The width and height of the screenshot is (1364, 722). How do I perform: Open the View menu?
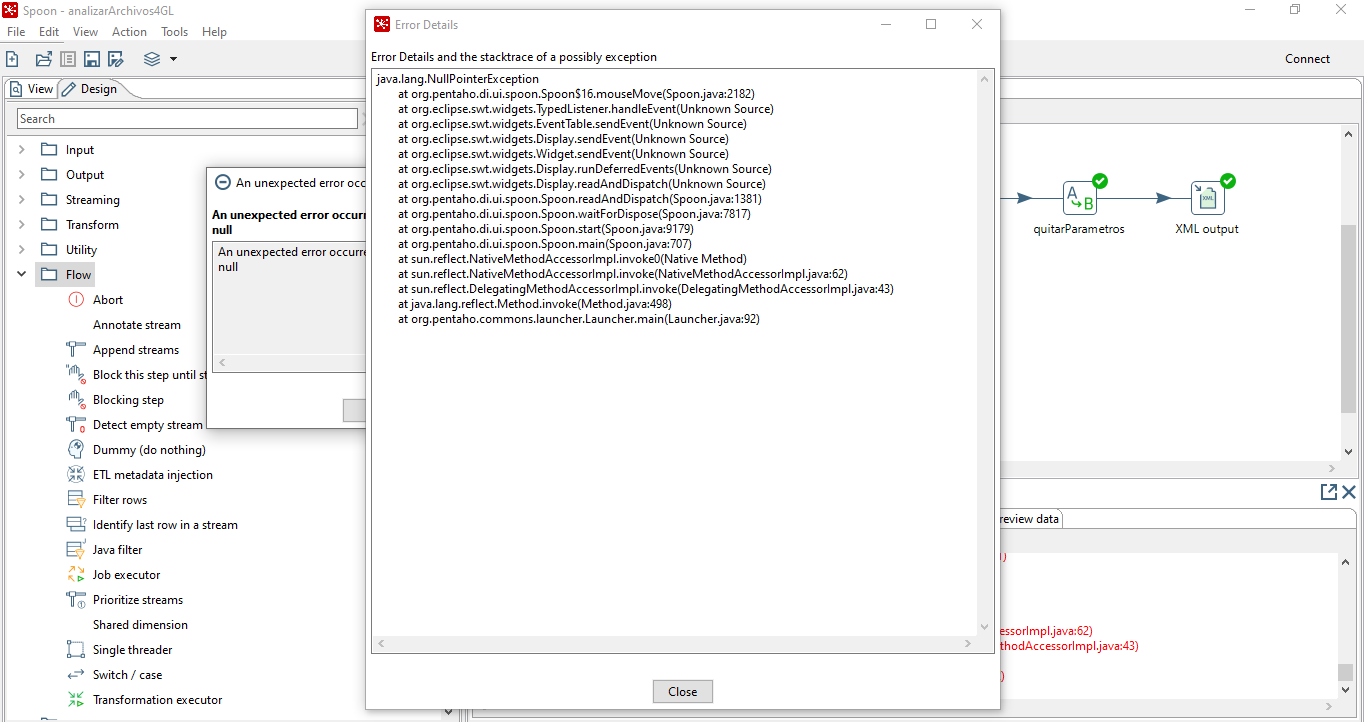[86, 32]
